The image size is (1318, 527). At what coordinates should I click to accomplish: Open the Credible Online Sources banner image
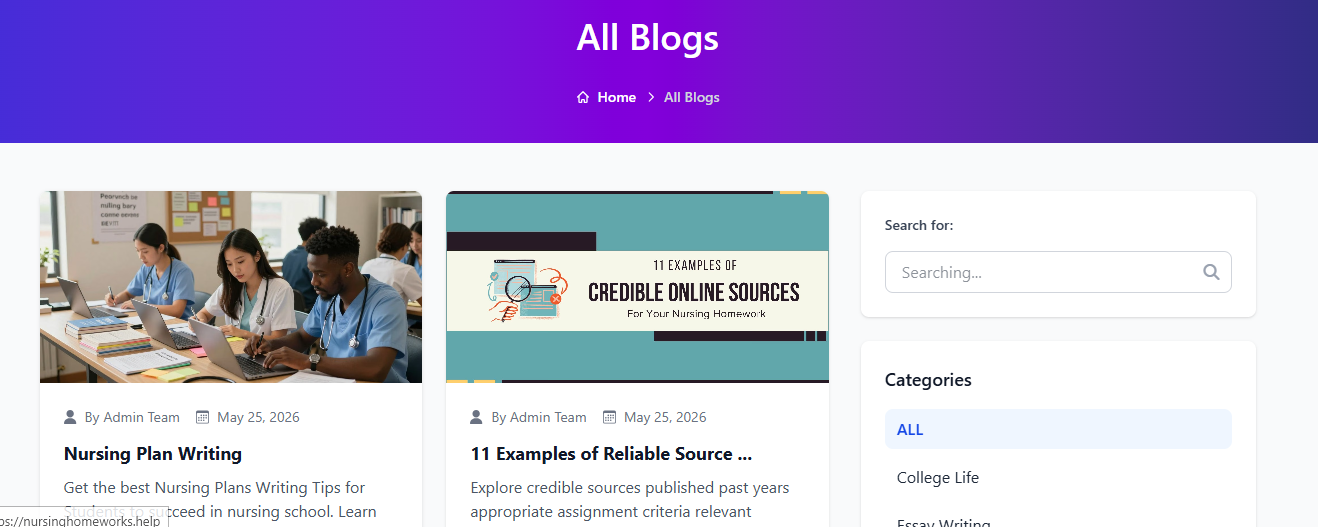637,287
